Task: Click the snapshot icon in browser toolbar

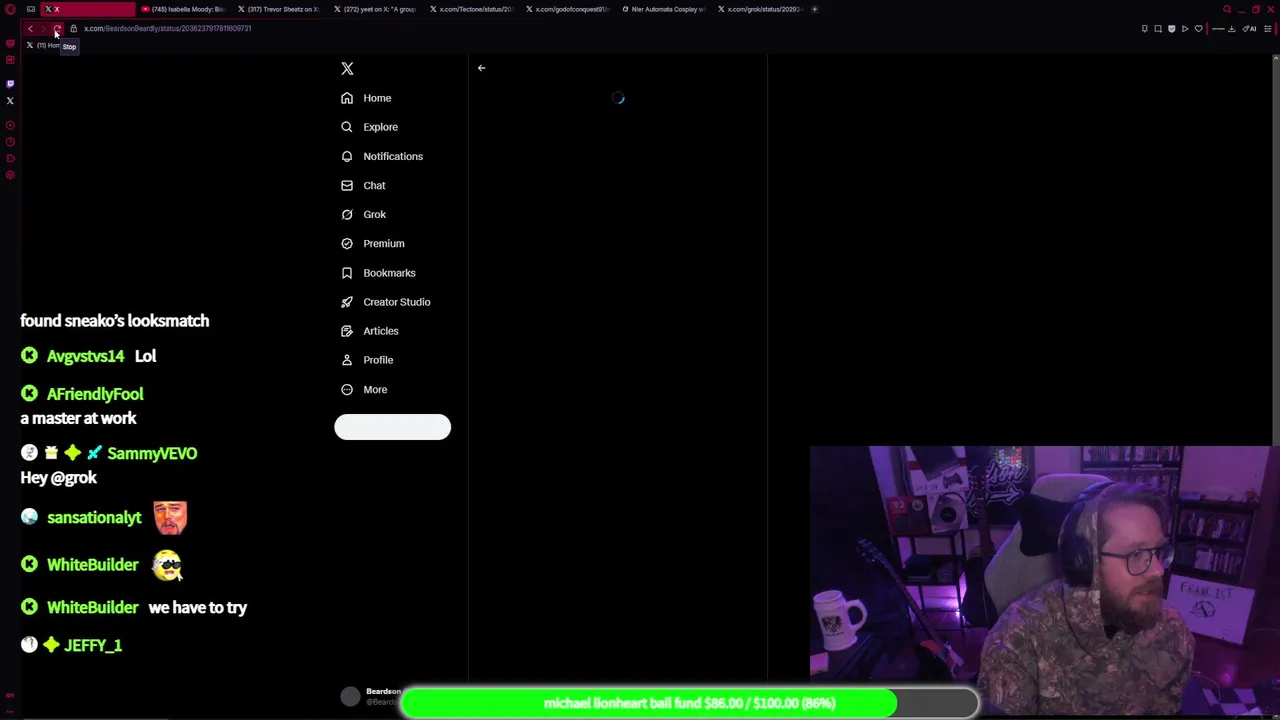Action: tap(1158, 28)
